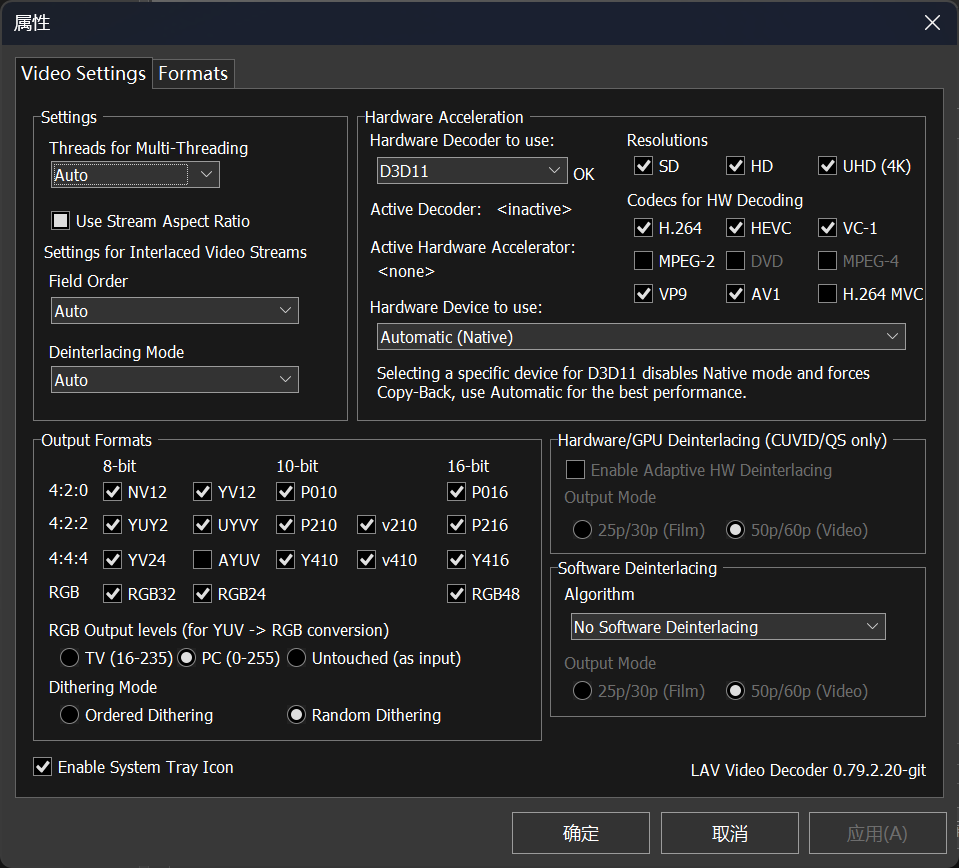The image size is (959, 868).
Task: Open the Deinterlacing Mode dropdown
Action: 174,380
